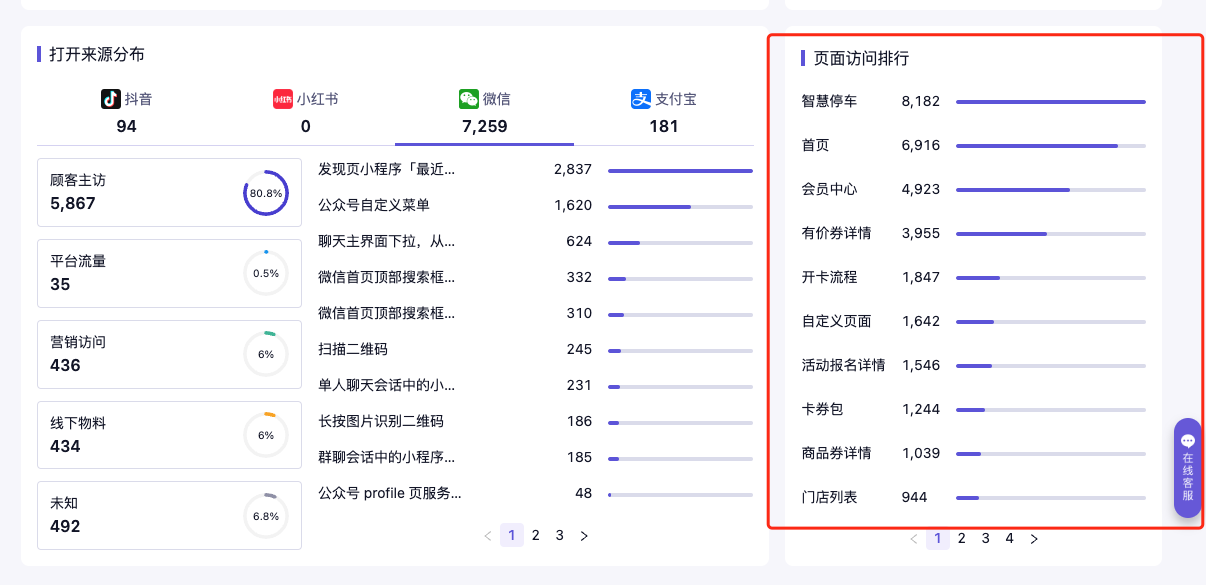Screen dimensions: 1206x585
Task: Click the Xiaohongshu (小红书) icon
Action: pyautogui.click(x=283, y=99)
